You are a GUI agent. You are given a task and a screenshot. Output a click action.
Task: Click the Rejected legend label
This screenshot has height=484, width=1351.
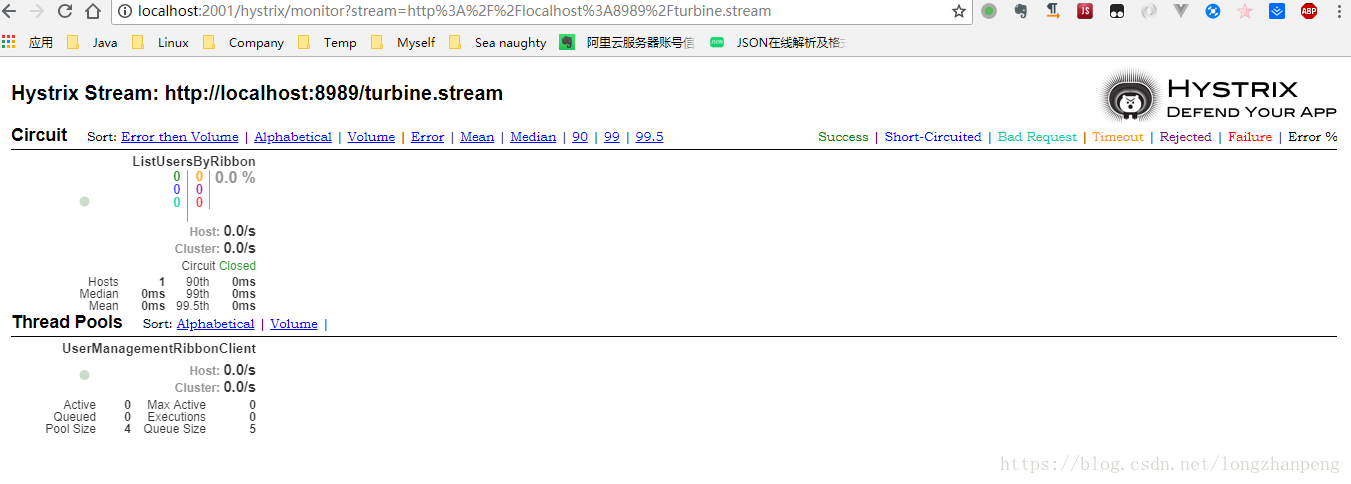(x=1185, y=137)
